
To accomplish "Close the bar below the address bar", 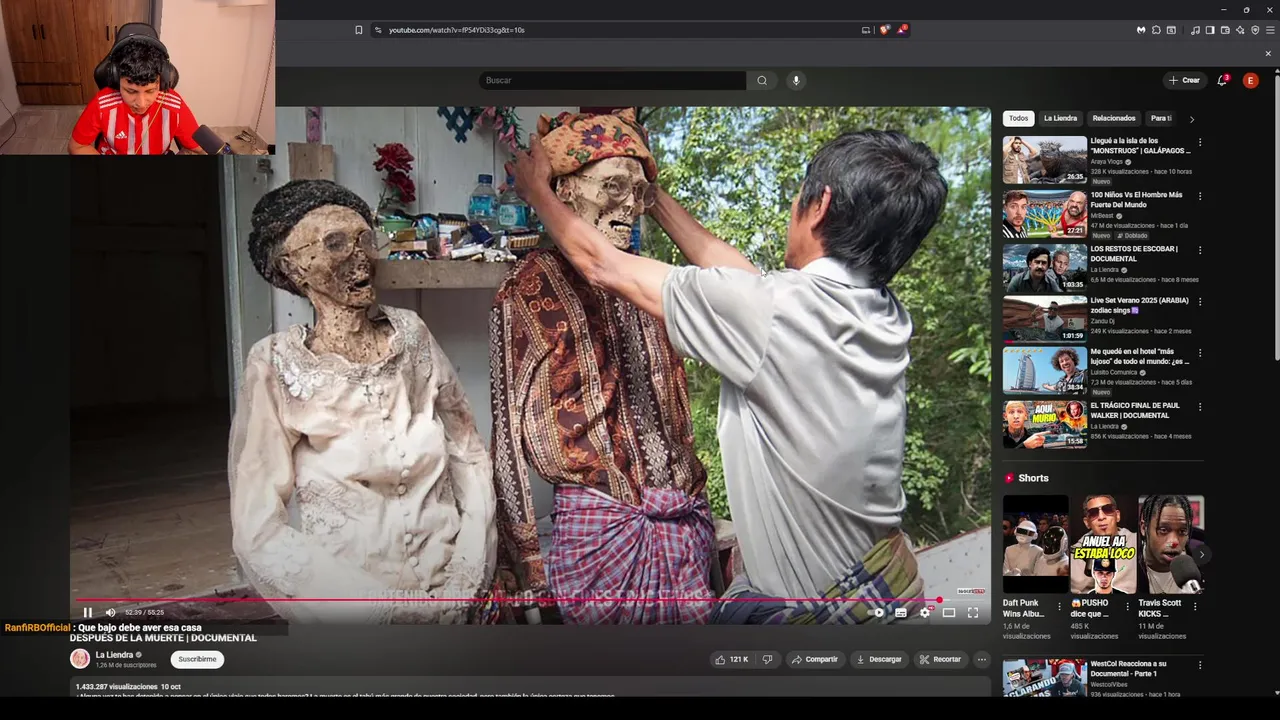I will point(1268,54).
